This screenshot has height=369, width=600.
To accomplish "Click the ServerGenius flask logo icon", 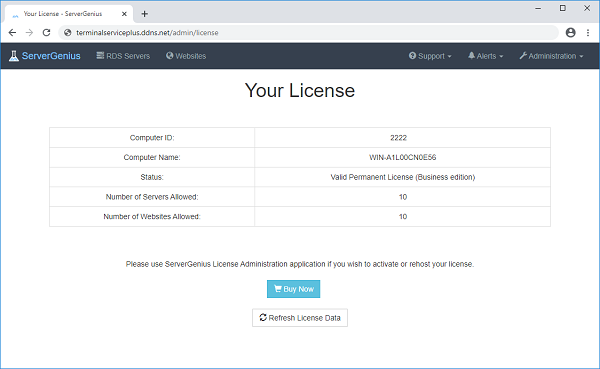I will [x=14, y=56].
